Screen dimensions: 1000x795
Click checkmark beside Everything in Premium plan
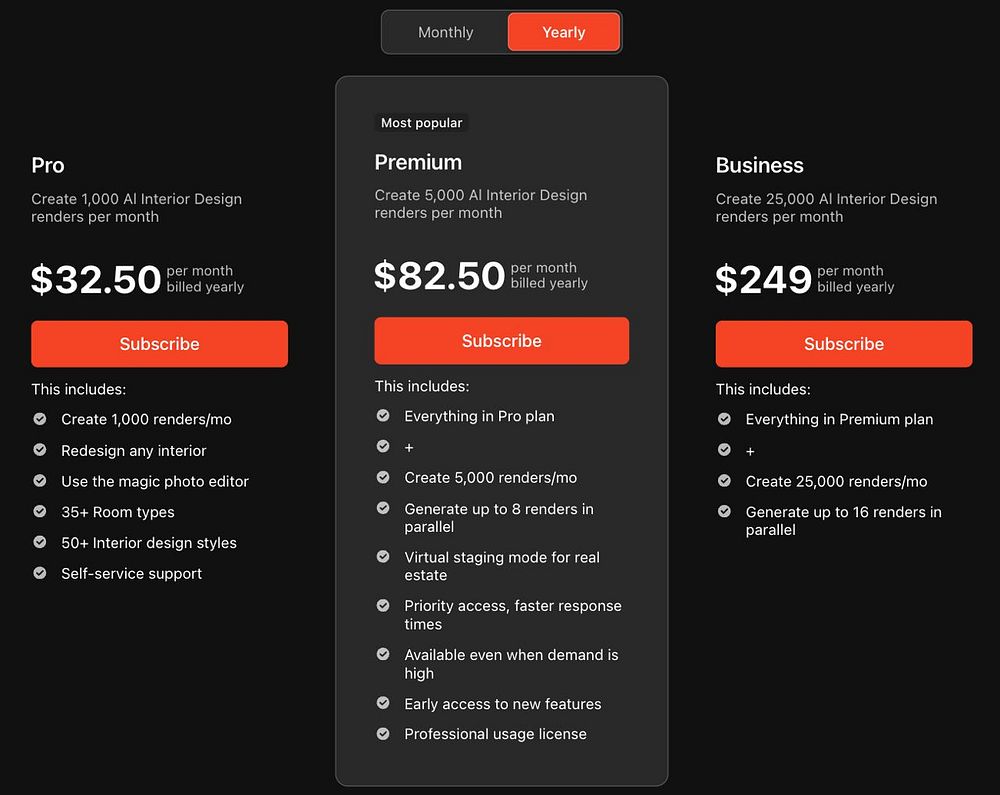click(x=724, y=419)
